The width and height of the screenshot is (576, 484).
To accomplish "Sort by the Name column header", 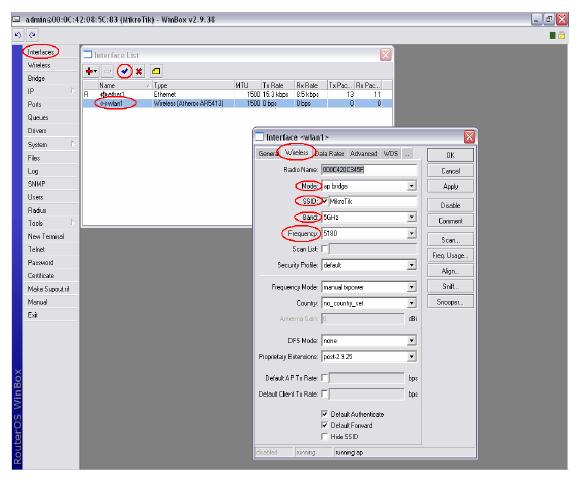I will click(x=124, y=85).
